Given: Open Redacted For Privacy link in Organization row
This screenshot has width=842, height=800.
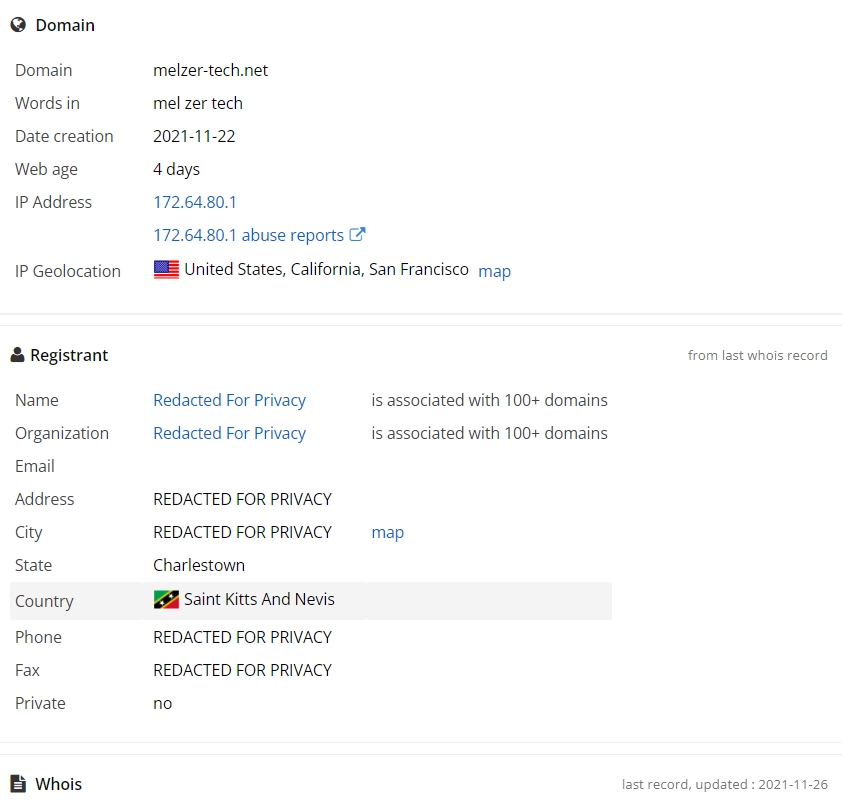Looking at the screenshot, I should pos(229,433).
